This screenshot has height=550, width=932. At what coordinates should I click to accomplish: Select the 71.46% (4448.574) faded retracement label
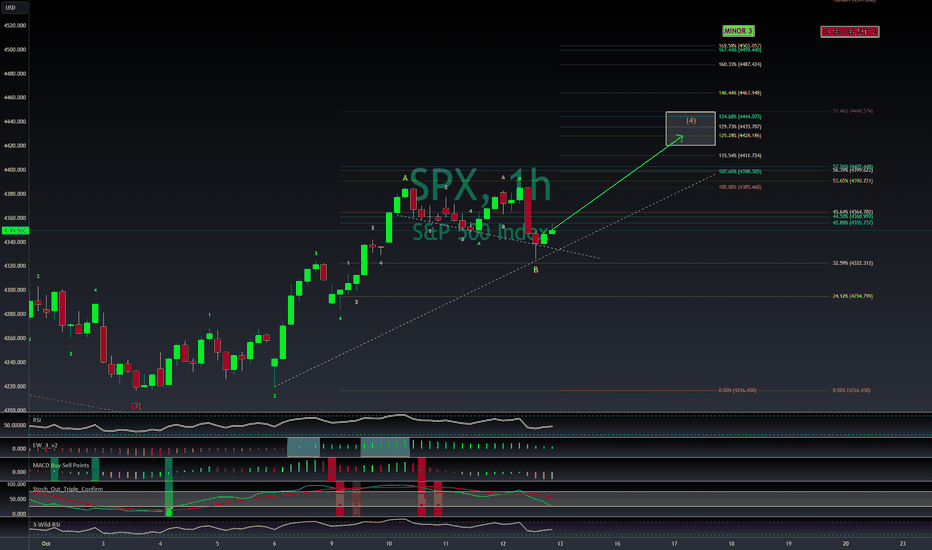(852, 111)
